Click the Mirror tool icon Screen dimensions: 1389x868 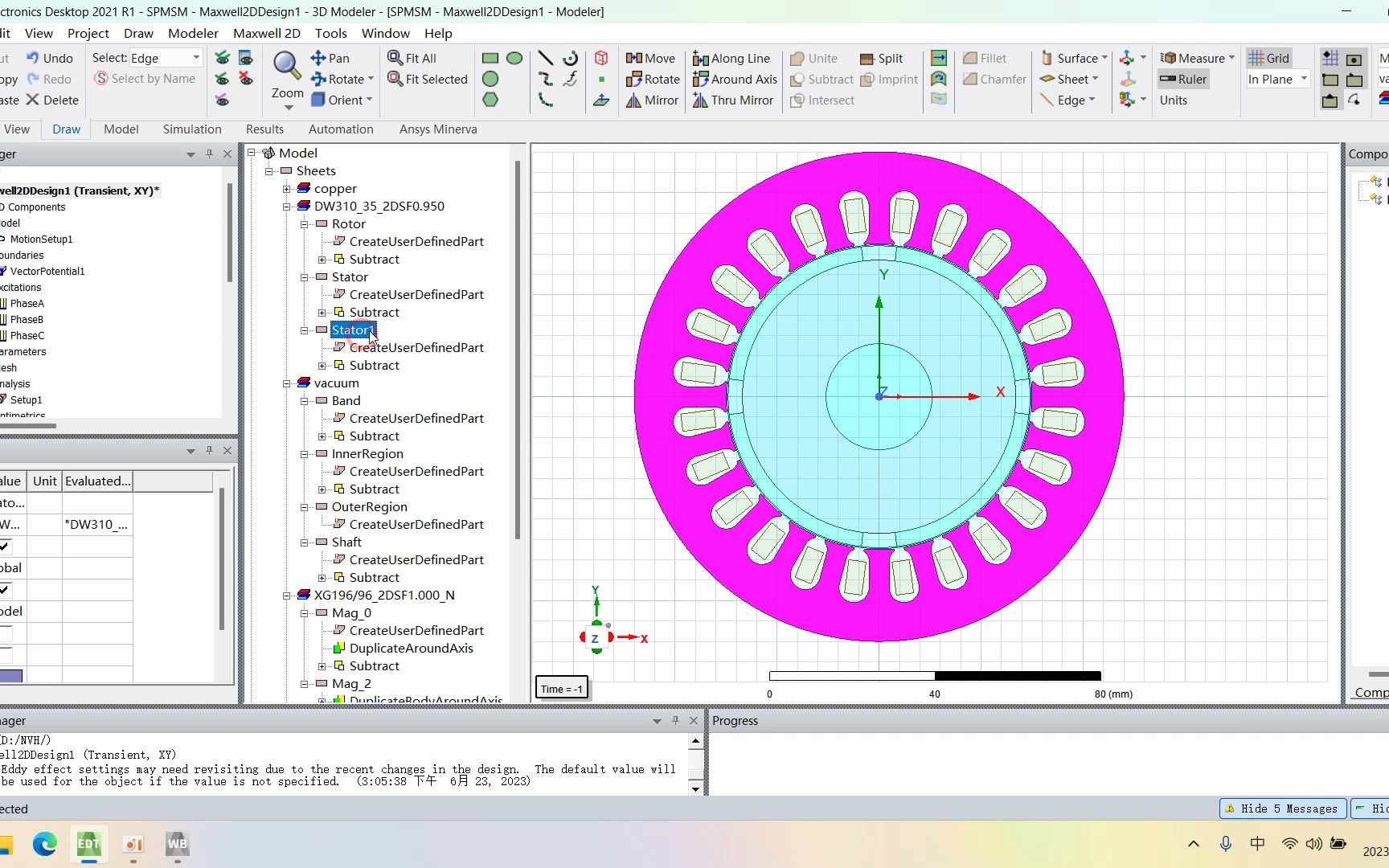633,100
